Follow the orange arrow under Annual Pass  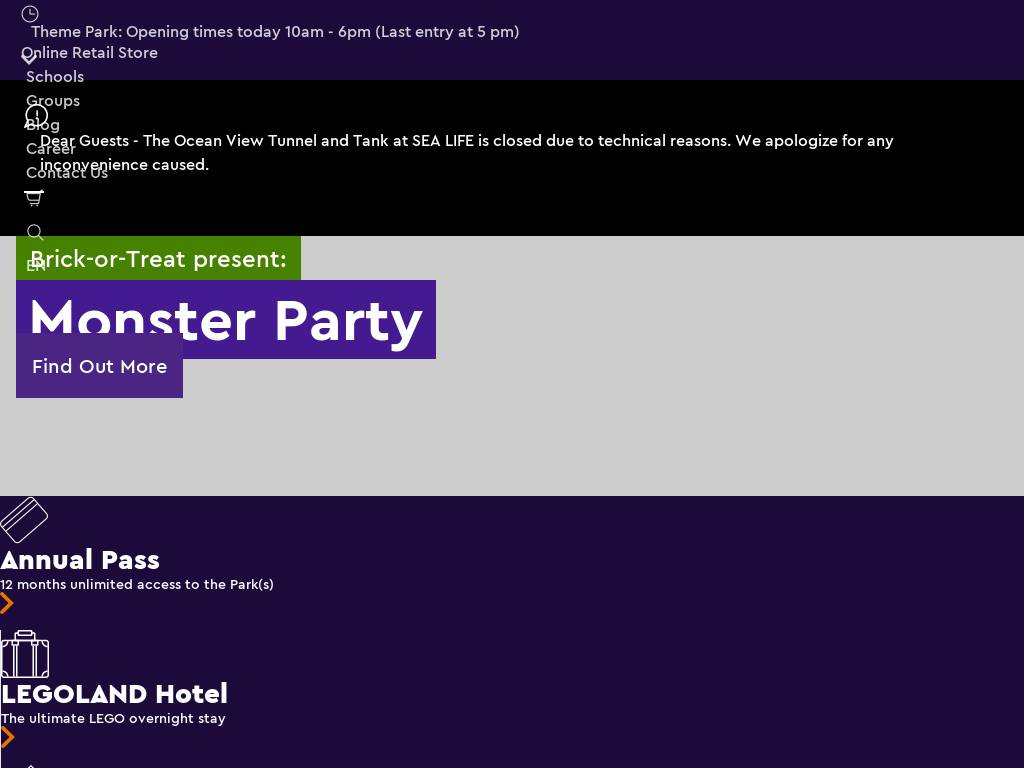pos(7,603)
